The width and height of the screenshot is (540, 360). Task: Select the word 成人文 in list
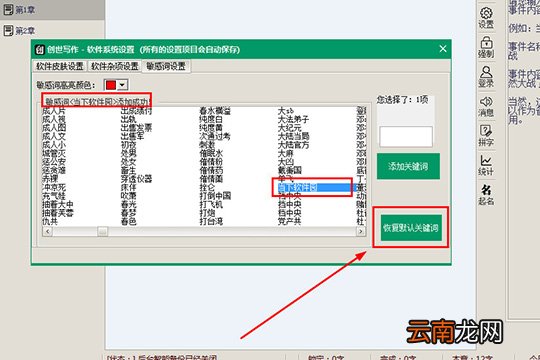54,136
